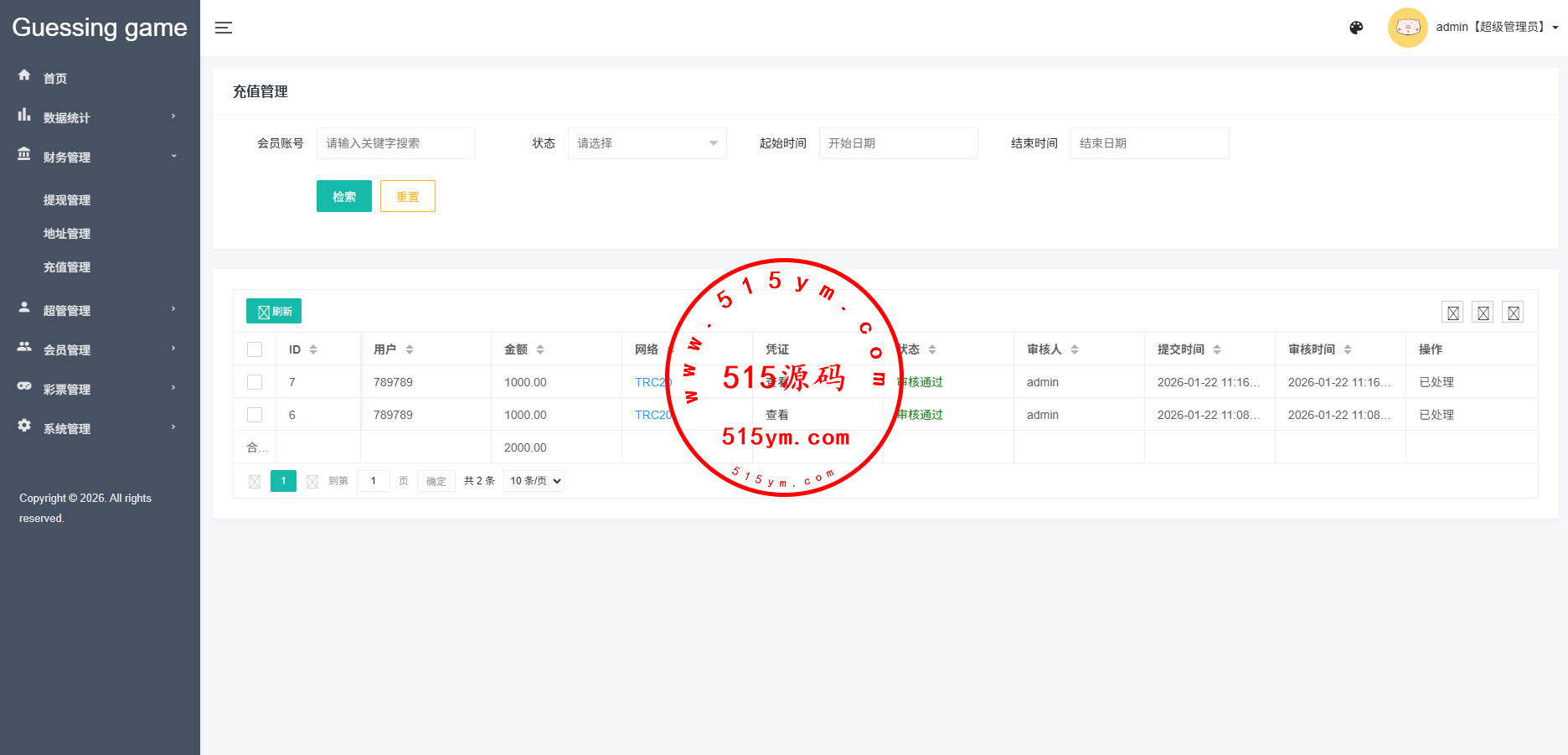1568x755 pixels.
Task: Open 地址管理 in the sidebar
Action: (x=67, y=234)
